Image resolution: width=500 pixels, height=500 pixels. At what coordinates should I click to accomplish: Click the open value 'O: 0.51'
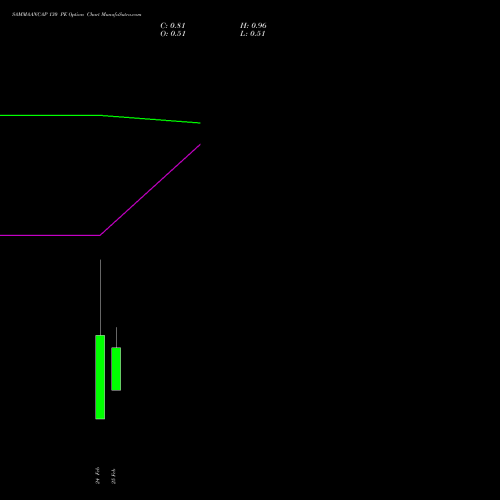[x=173, y=34]
